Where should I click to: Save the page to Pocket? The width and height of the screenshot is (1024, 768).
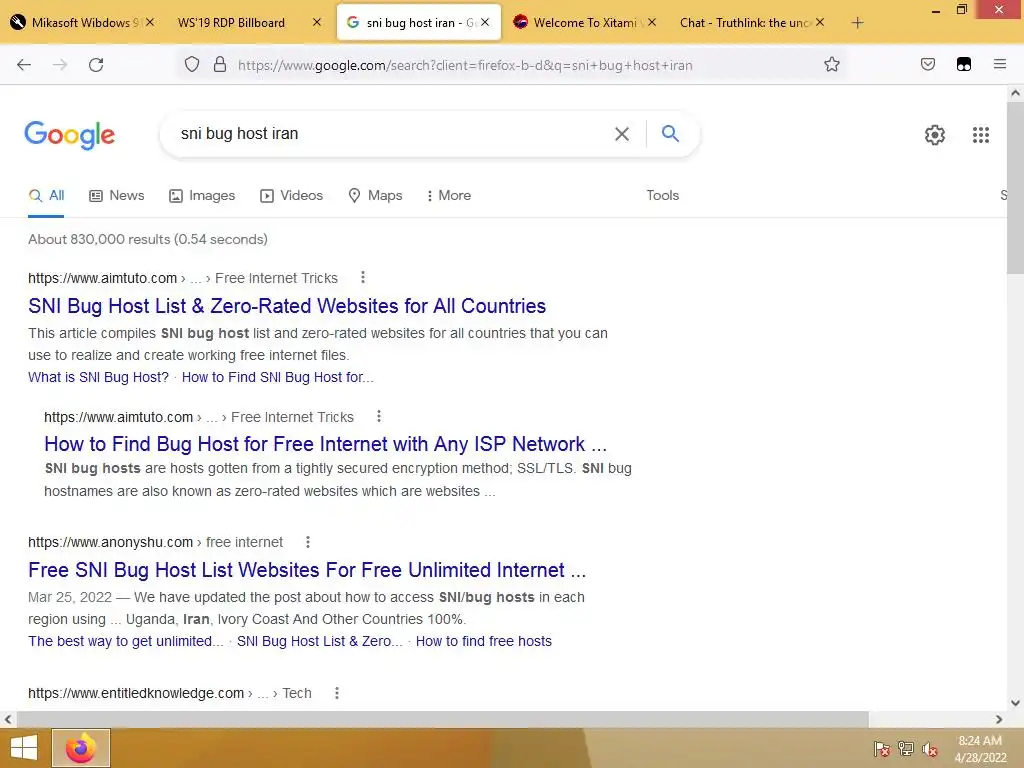[x=927, y=64]
